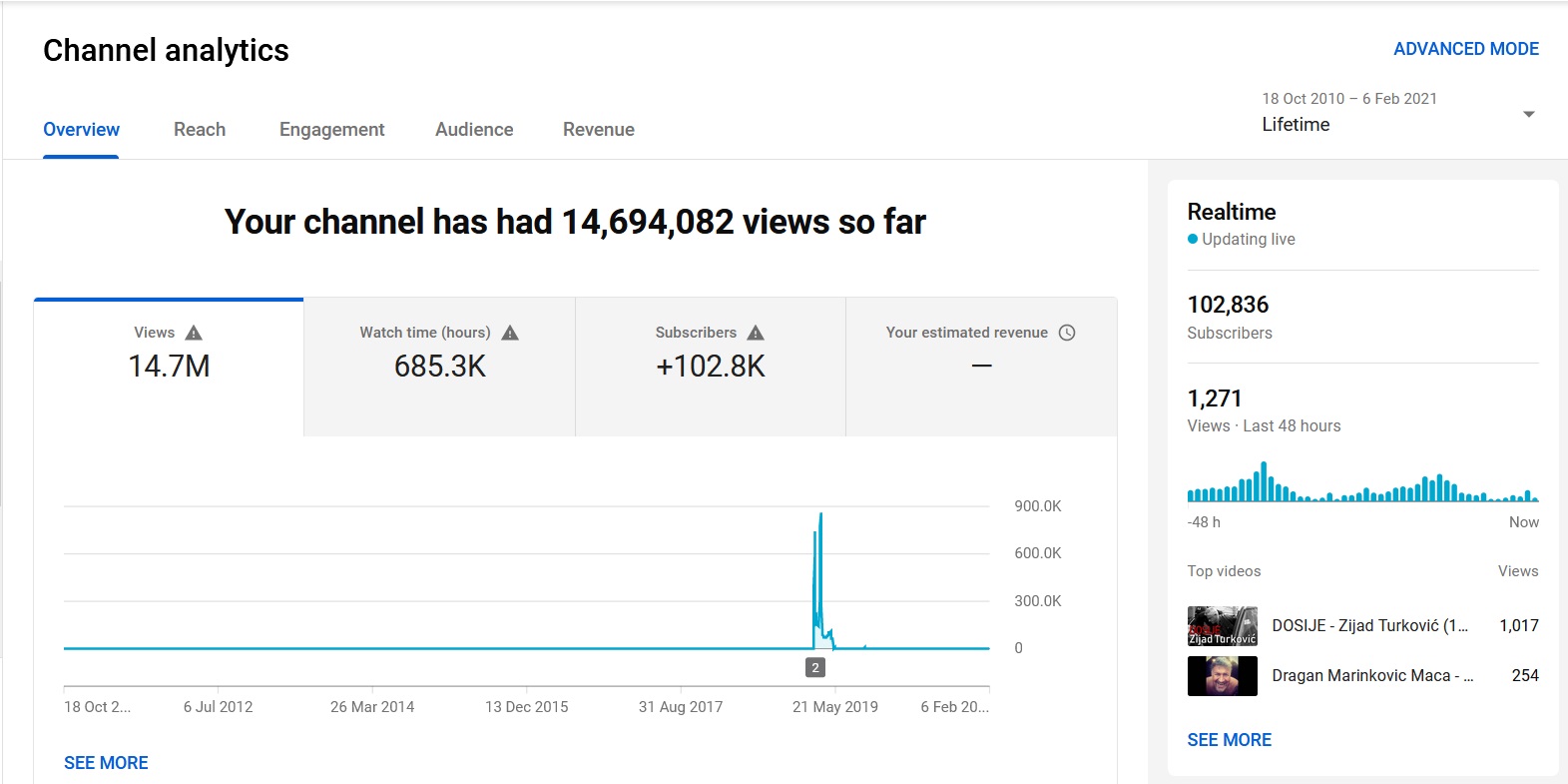The width and height of the screenshot is (1568, 784).
Task: Click the DOSIJE - Zijad Turković video title
Action: click(1369, 625)
